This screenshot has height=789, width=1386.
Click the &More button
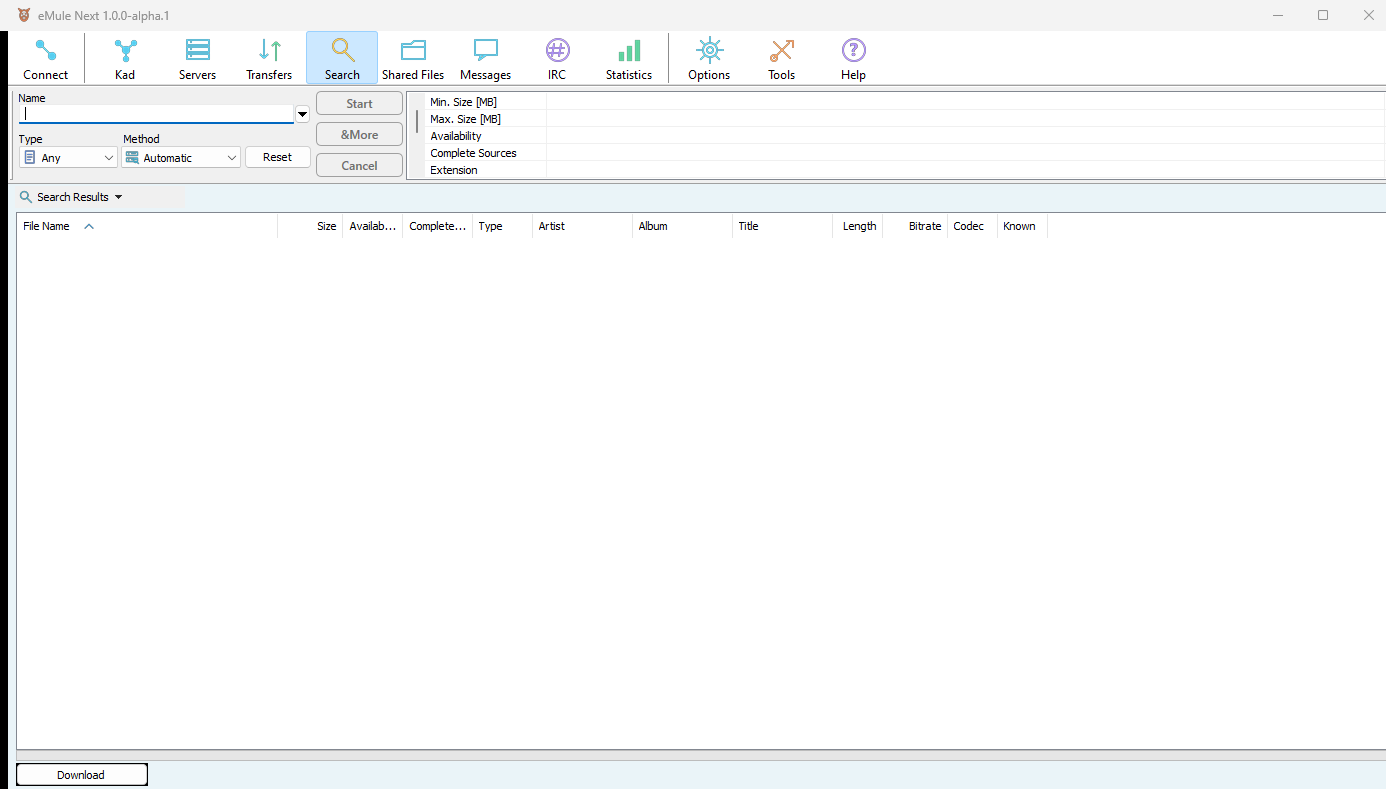pyautogui.click(x=359, y=135)
